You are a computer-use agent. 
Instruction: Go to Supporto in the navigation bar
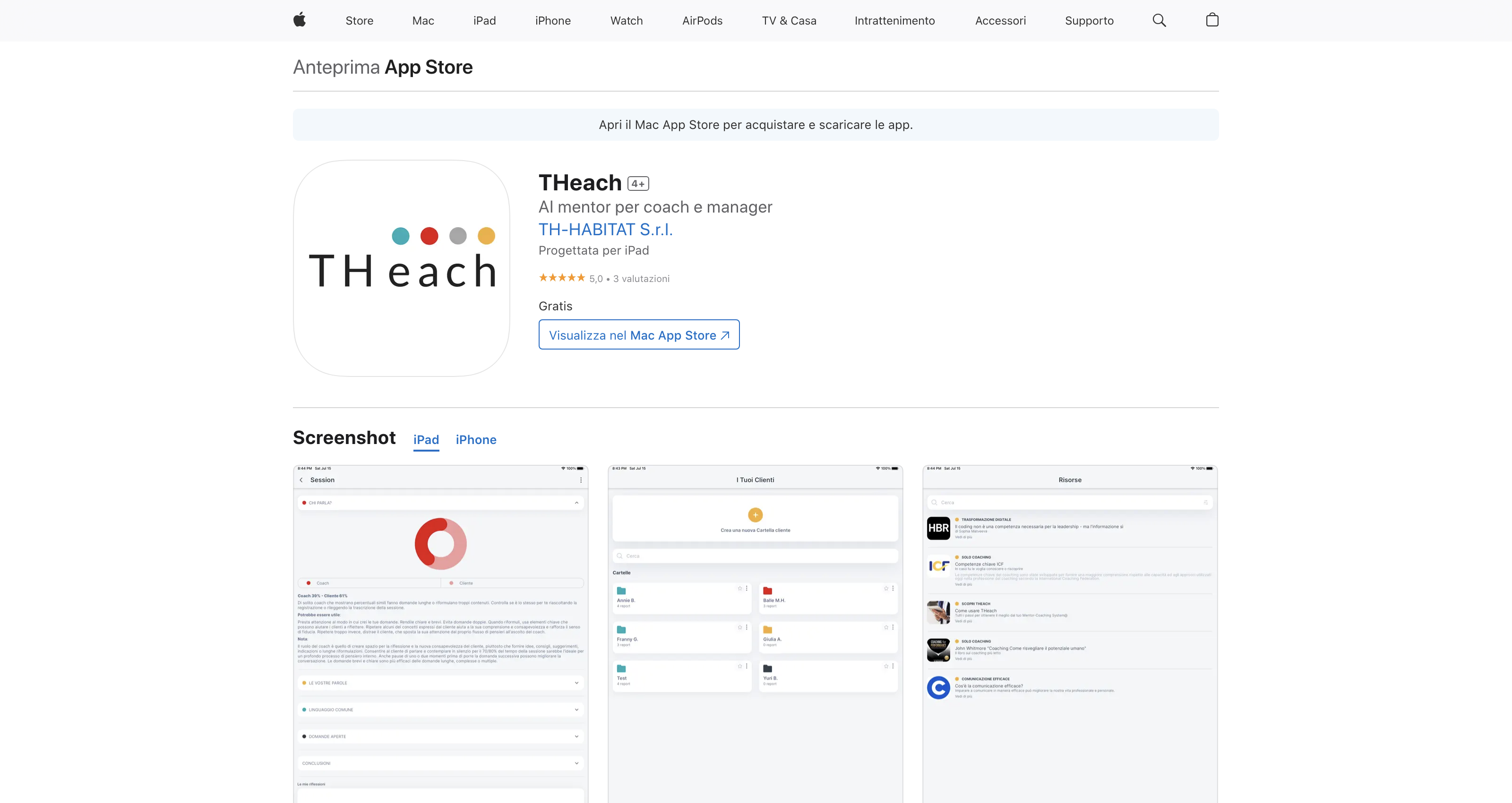coord(1089,20)
